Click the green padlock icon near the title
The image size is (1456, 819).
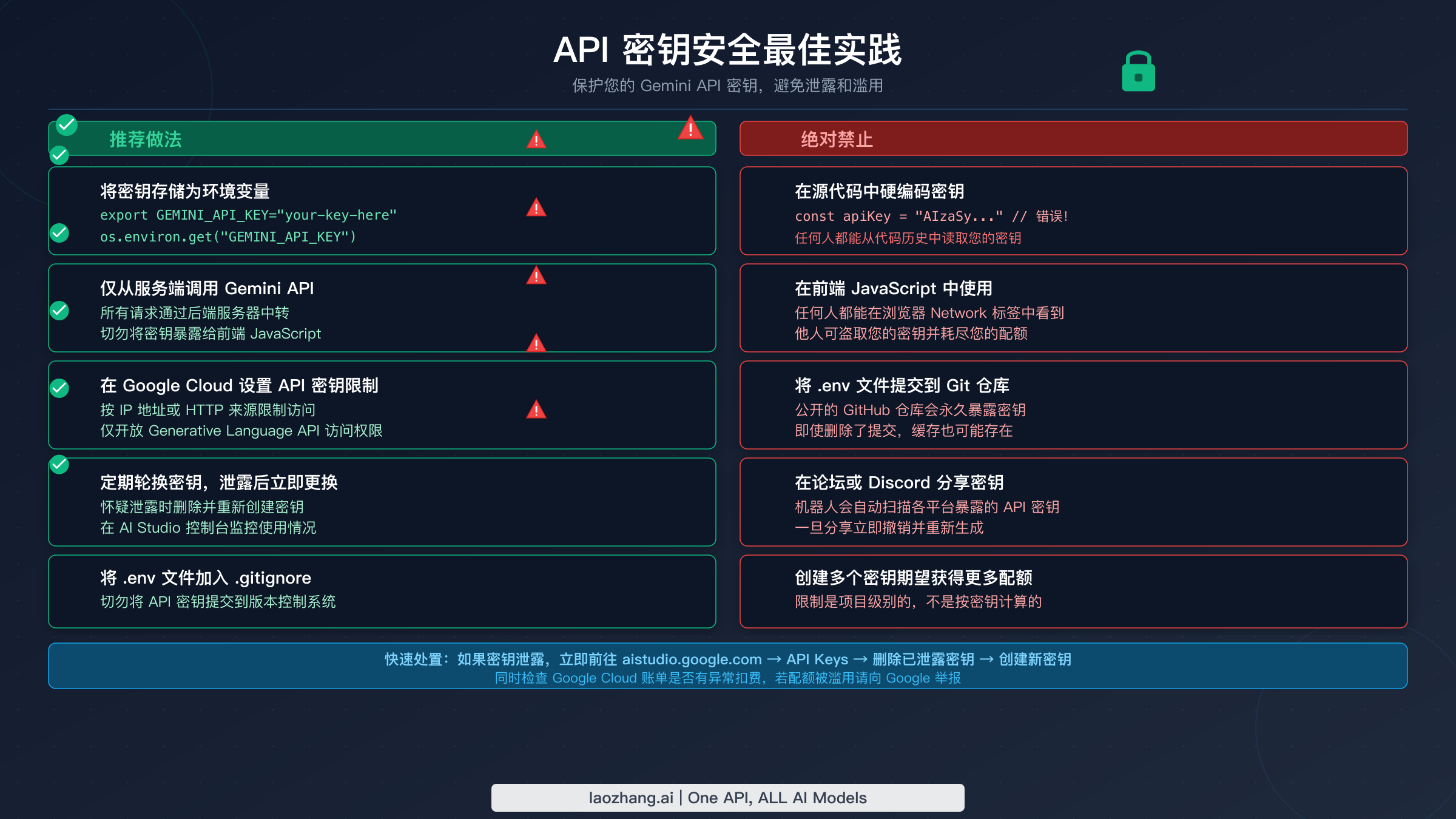click(x=1138, y=71)
